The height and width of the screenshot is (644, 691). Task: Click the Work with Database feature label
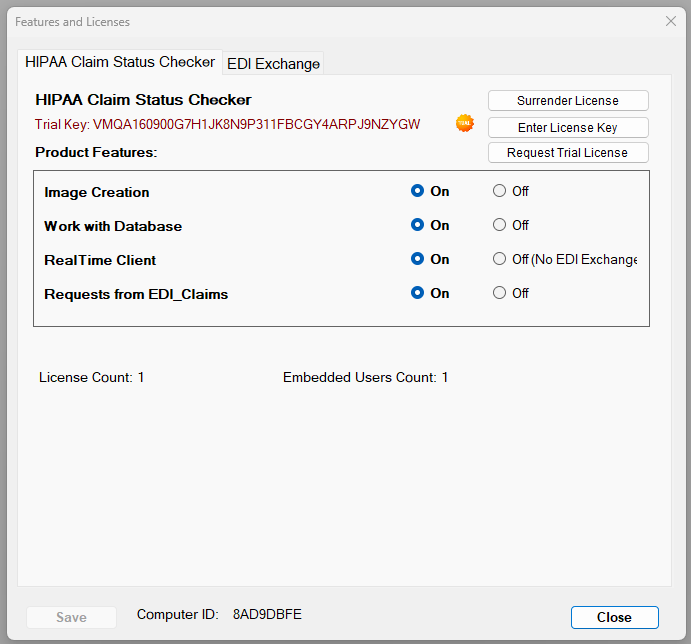pyautogui.click(x=113, y=226)
